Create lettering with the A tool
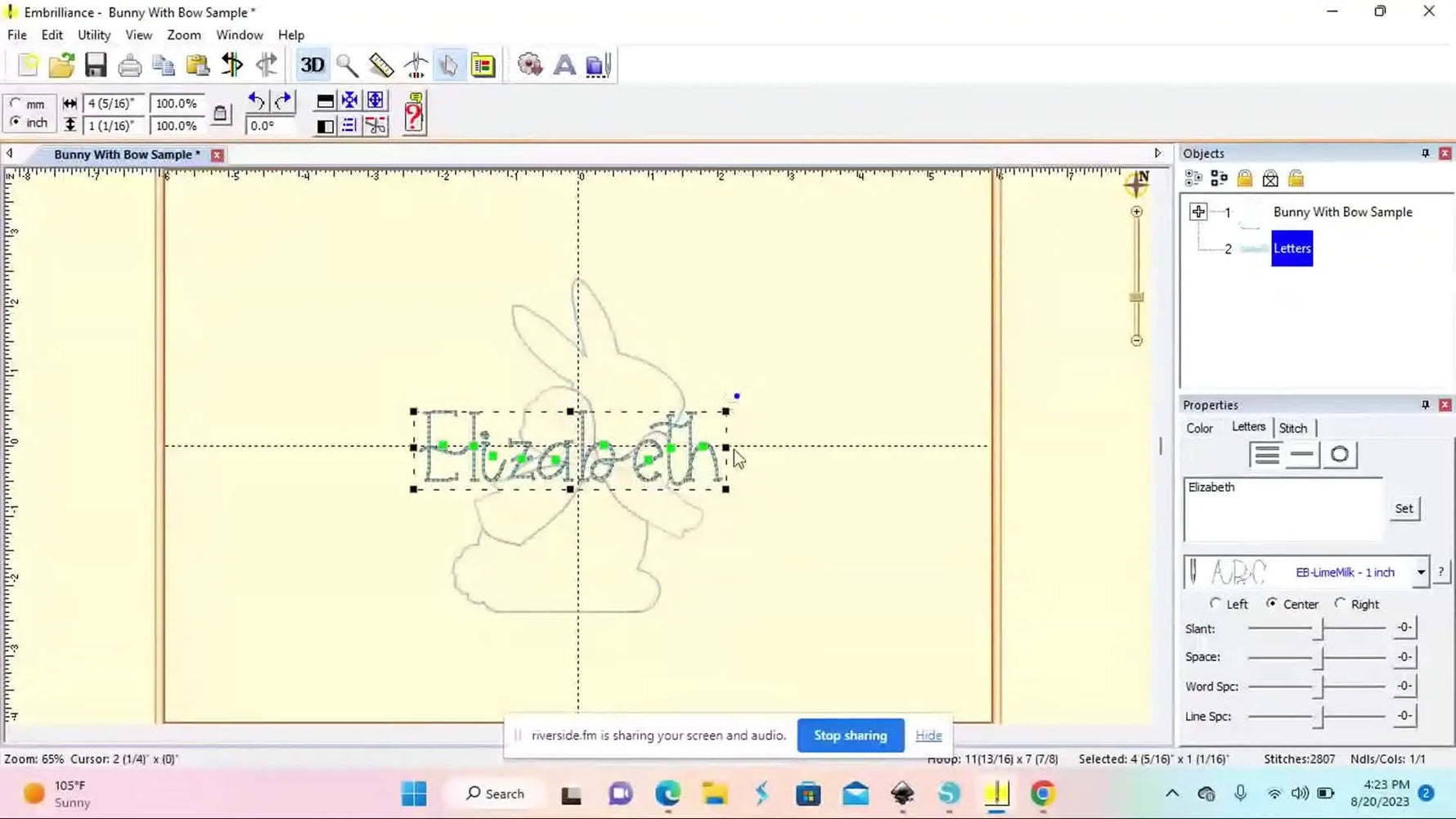The height and width of the screenshot is (819, 1456). click(x=564, y=65)
